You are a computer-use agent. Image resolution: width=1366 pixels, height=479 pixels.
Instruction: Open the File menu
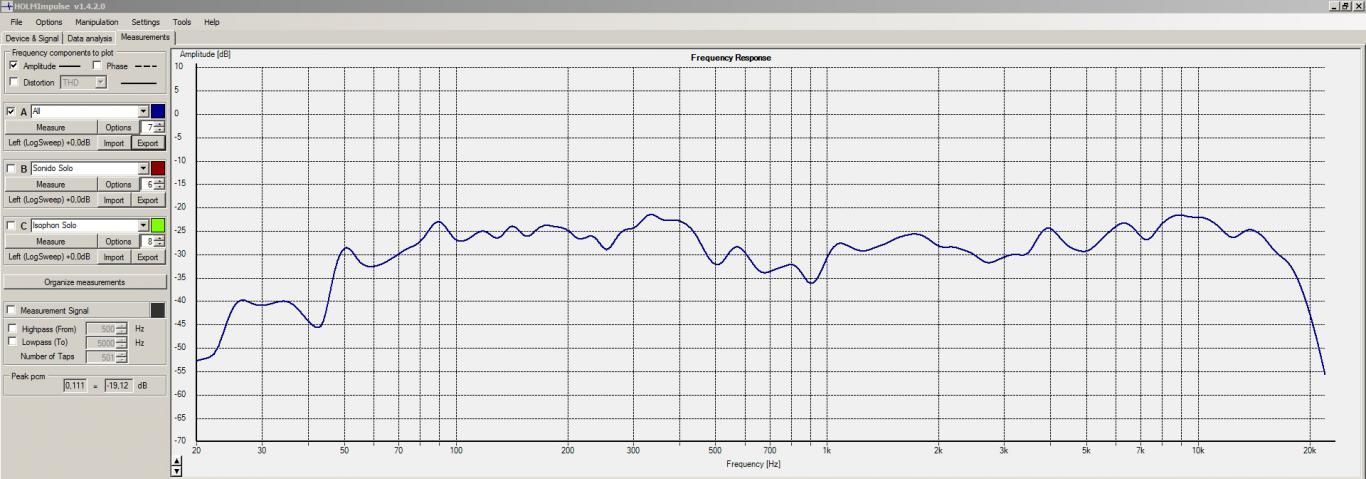click(16, 22)
